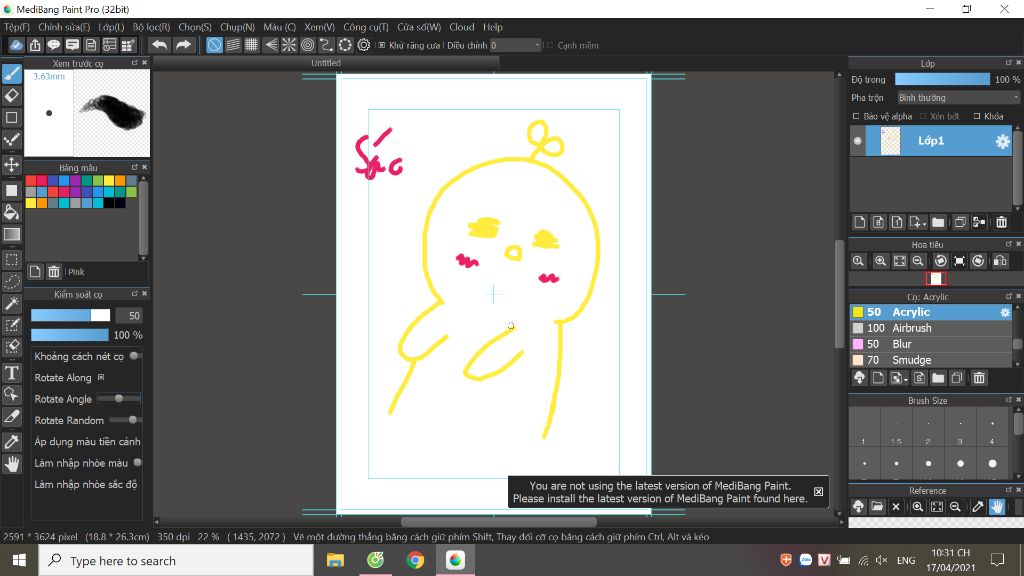Screen dimensions: 1024x576
Task: Select Lớp1 layer thumbnail
Action: pos(890,141)
